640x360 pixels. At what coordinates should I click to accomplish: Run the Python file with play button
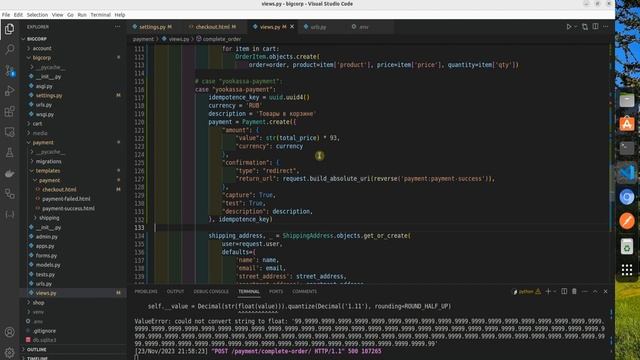(x=569, y=27)
